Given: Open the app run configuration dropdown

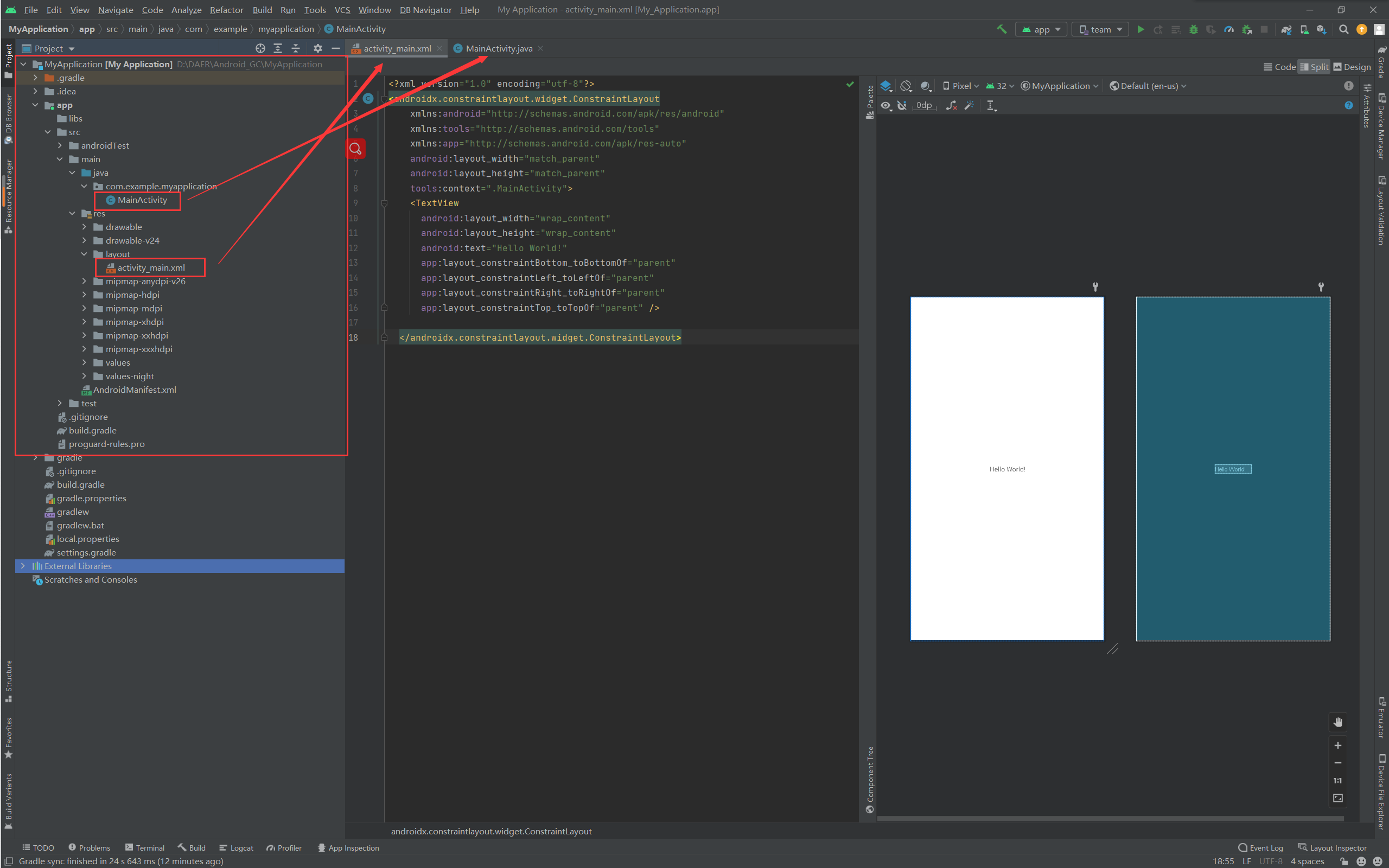Looking at the screenshot, I should pos(1041,29).
